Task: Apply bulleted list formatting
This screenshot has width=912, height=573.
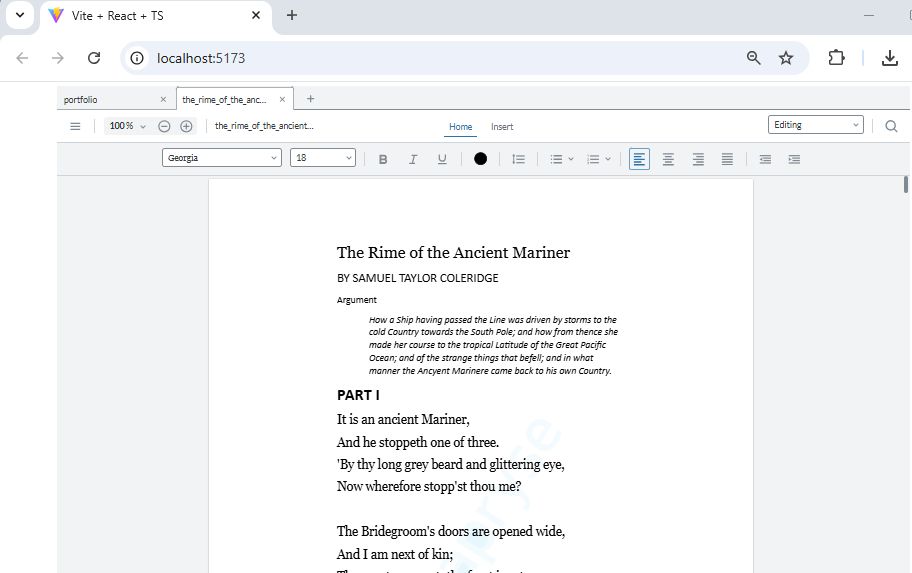Action: coord(556,159)
